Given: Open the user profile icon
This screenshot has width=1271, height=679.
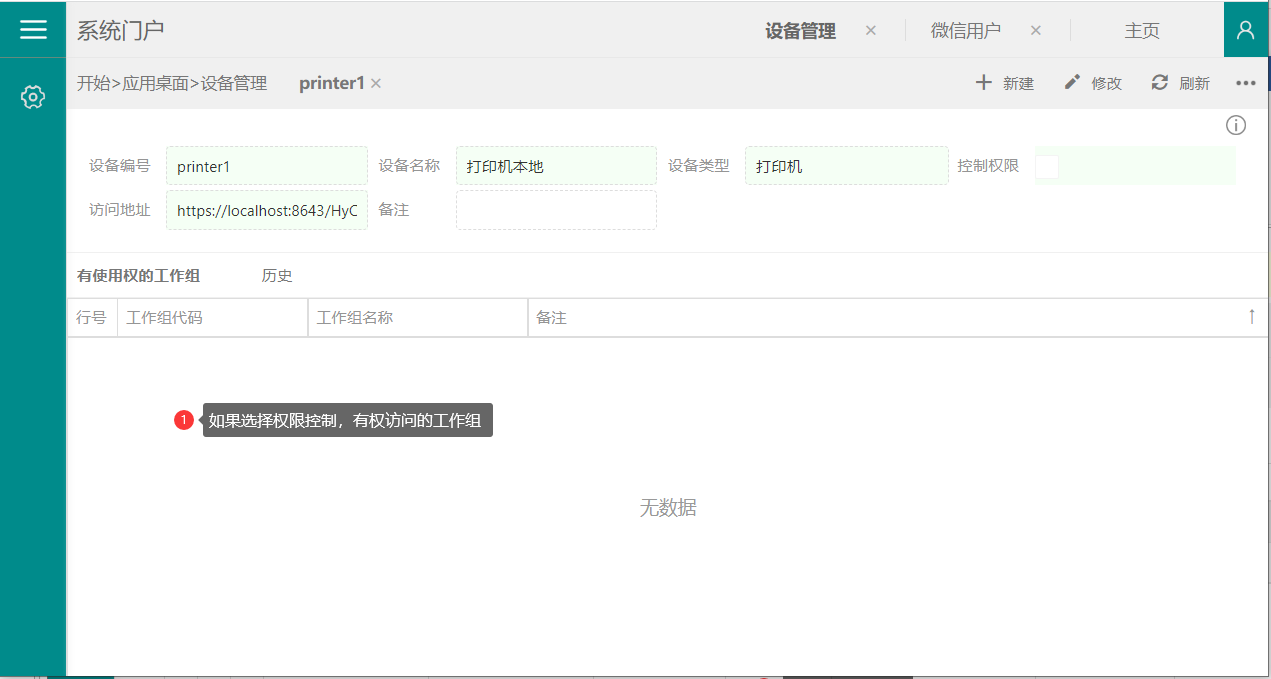Looking at the screenshot, I should [x=1246, y=29].
